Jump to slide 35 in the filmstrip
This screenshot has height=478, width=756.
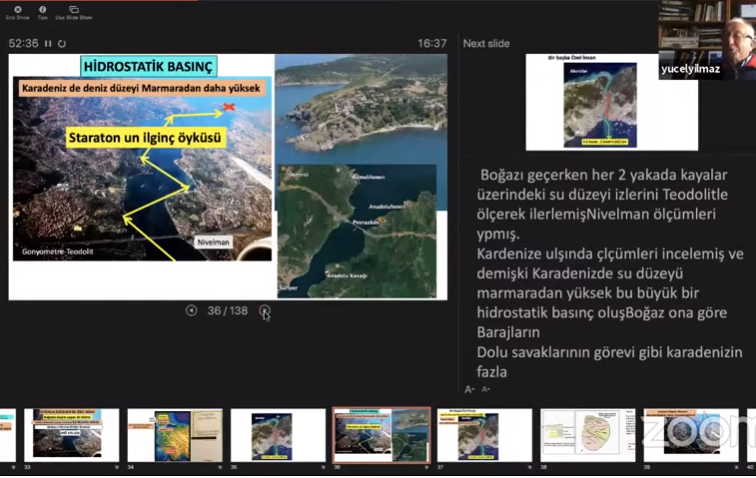pos(278,435)
